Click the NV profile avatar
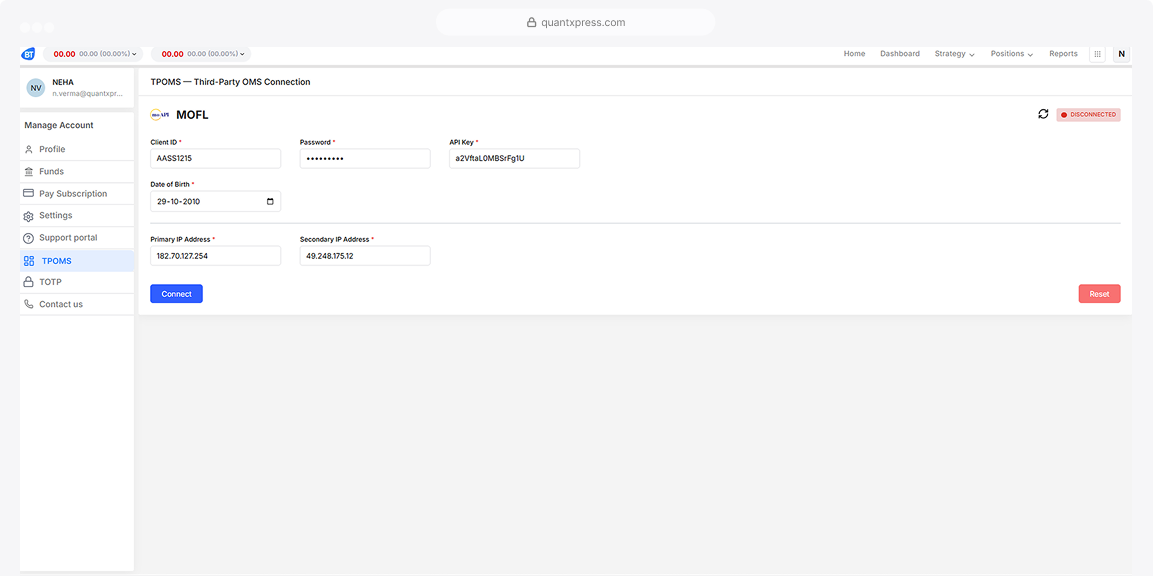This screenshot has width=1153, height=577. pos(36,87)
